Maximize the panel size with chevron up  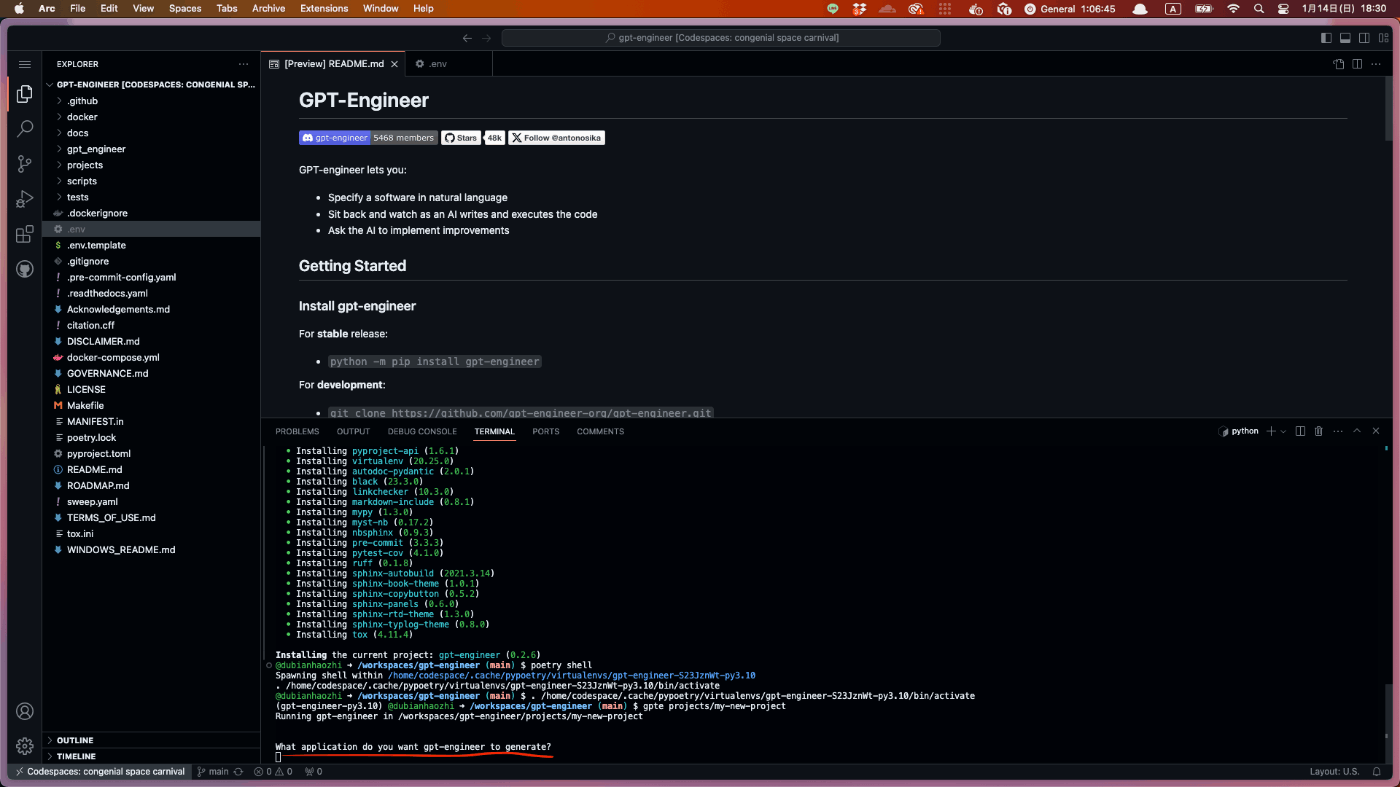1357,431
